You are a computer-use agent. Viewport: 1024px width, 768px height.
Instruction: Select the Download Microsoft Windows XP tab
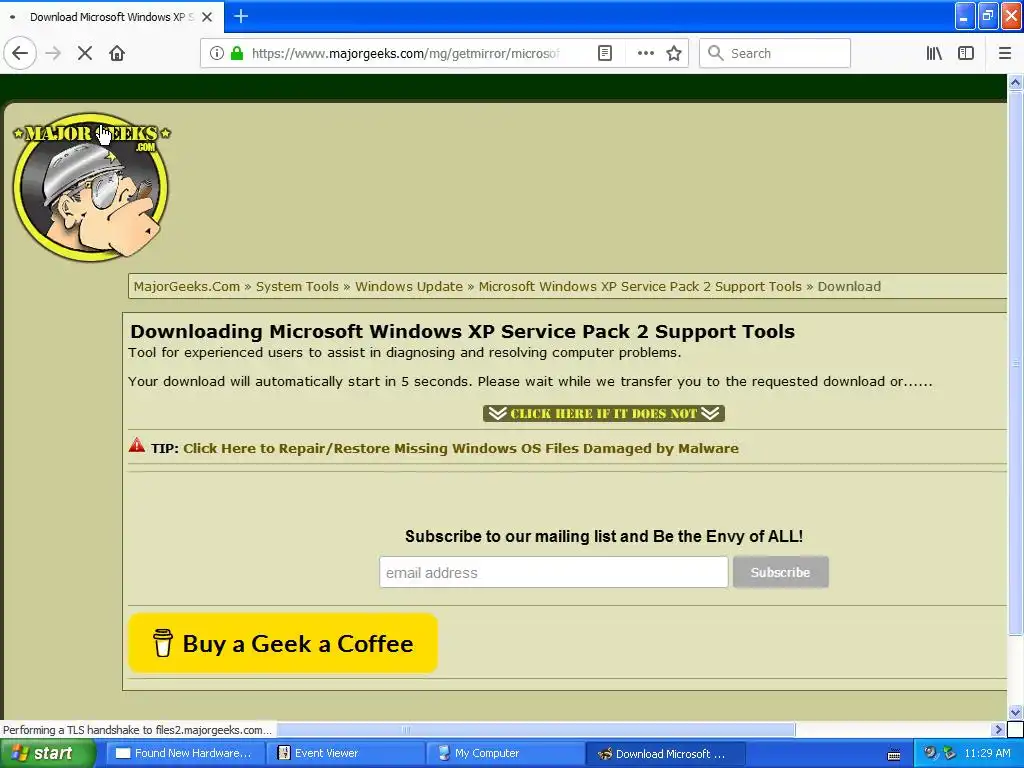point(112,17)
